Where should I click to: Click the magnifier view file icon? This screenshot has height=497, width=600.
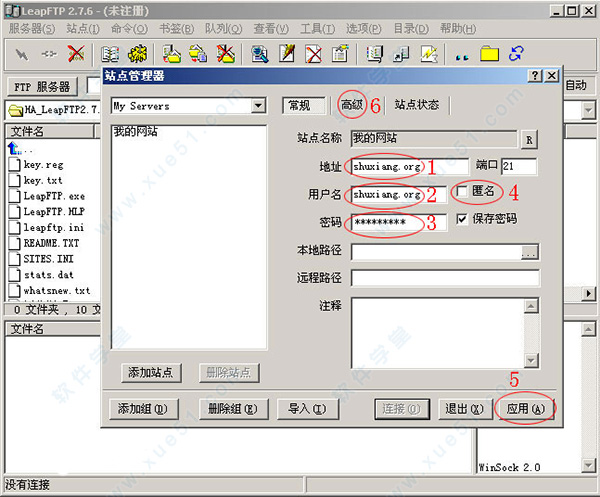point(260,54)
